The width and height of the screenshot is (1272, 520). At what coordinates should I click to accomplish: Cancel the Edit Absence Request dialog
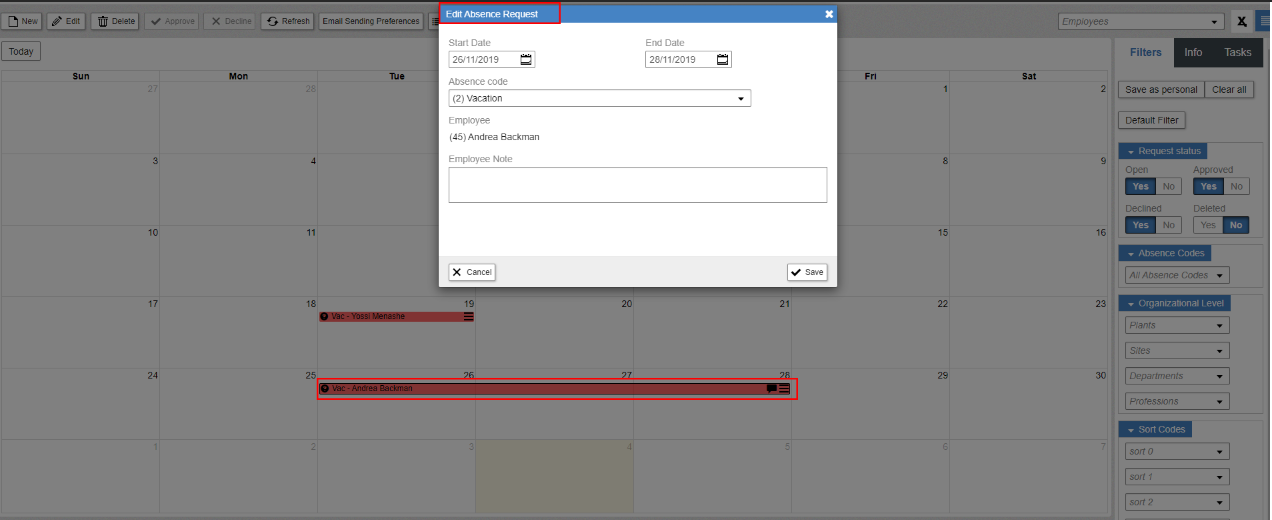[x=472, y=272]
